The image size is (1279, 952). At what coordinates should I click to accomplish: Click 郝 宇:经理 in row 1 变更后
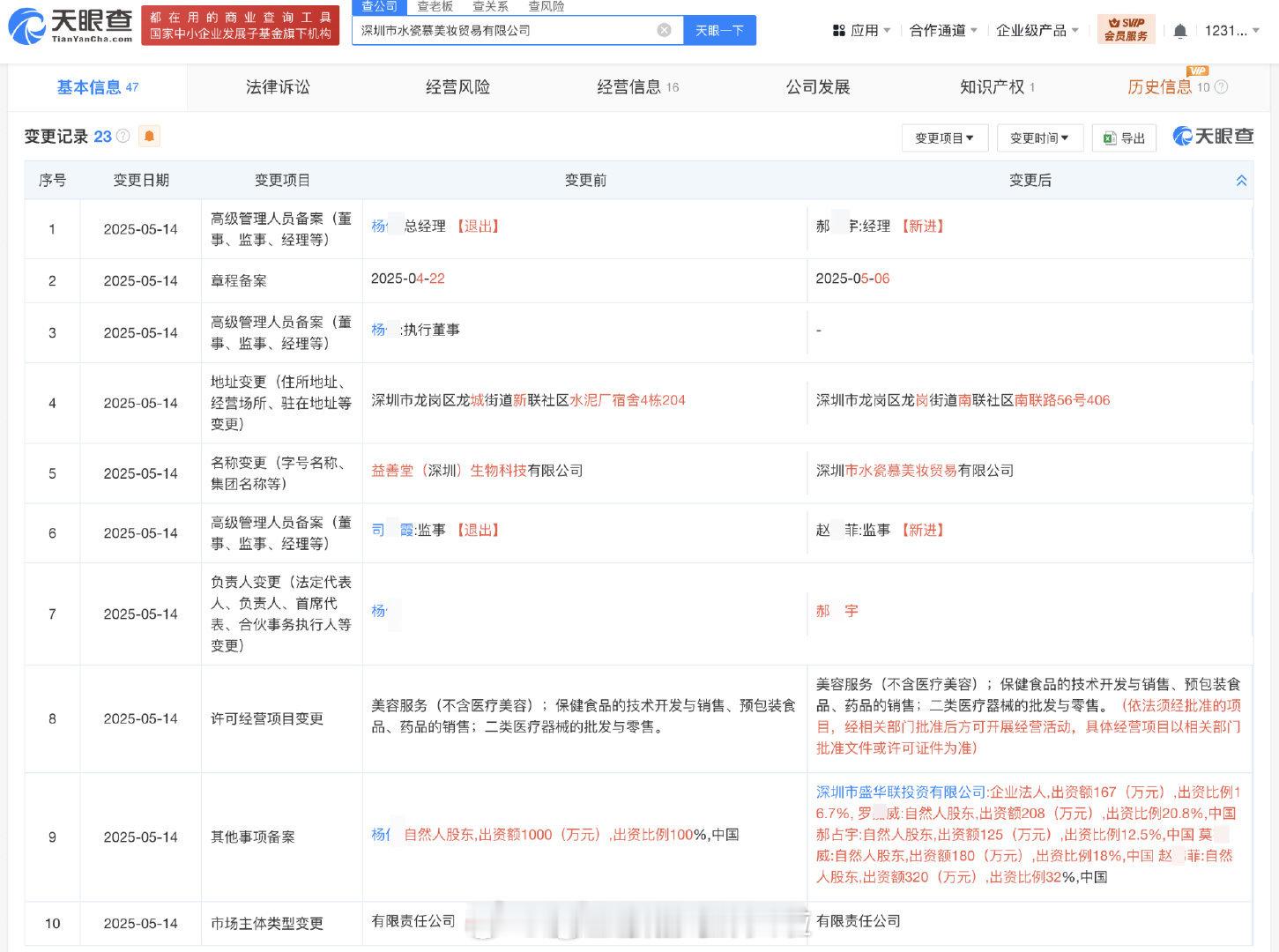tap(853, 226)
